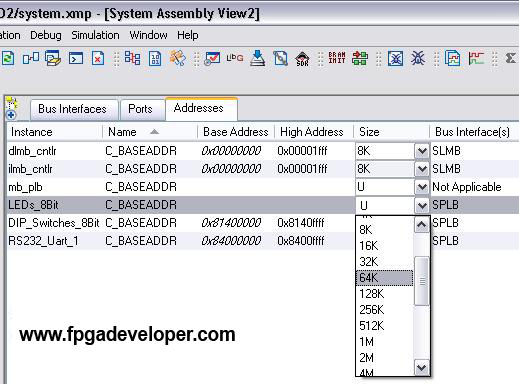Screen dimensions: 519x384
Task: Click the BRAM INIT toolbar icon
Action: (x=337, y=58)
